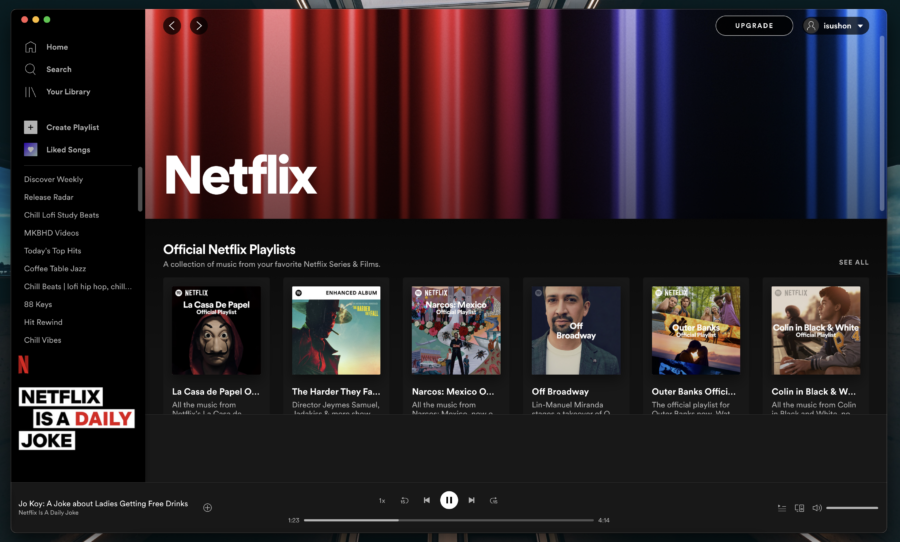This screenshot has height=542, width=900.
Task: Adjust the volume slider
Action: click(x=852, y=508)
